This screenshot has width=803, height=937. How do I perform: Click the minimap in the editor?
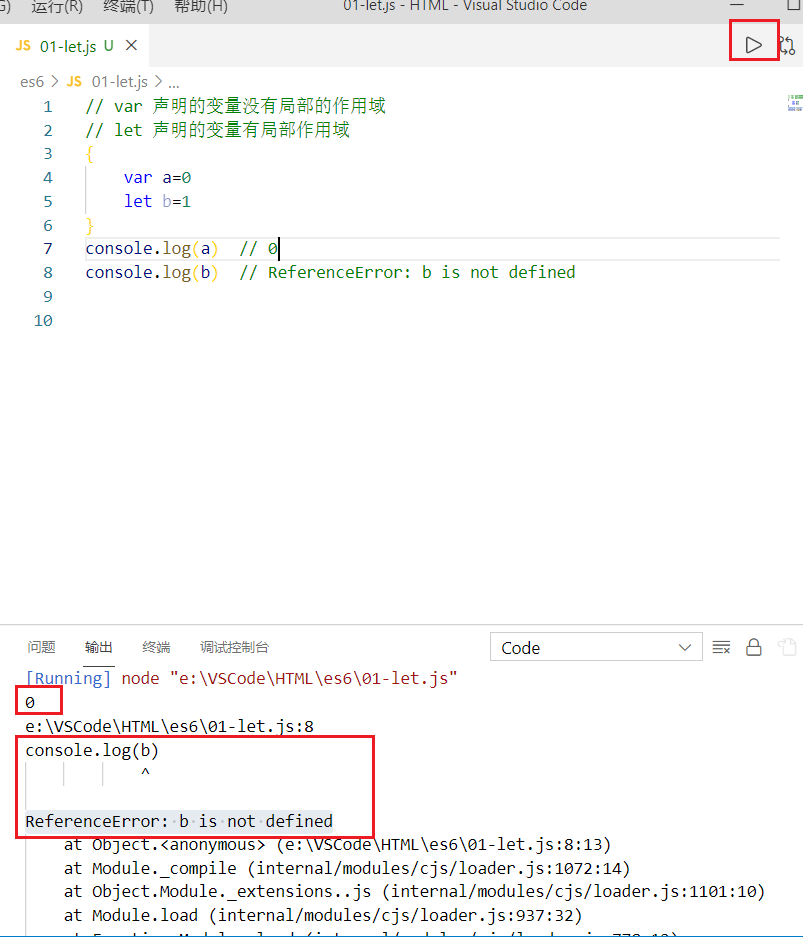795,102
